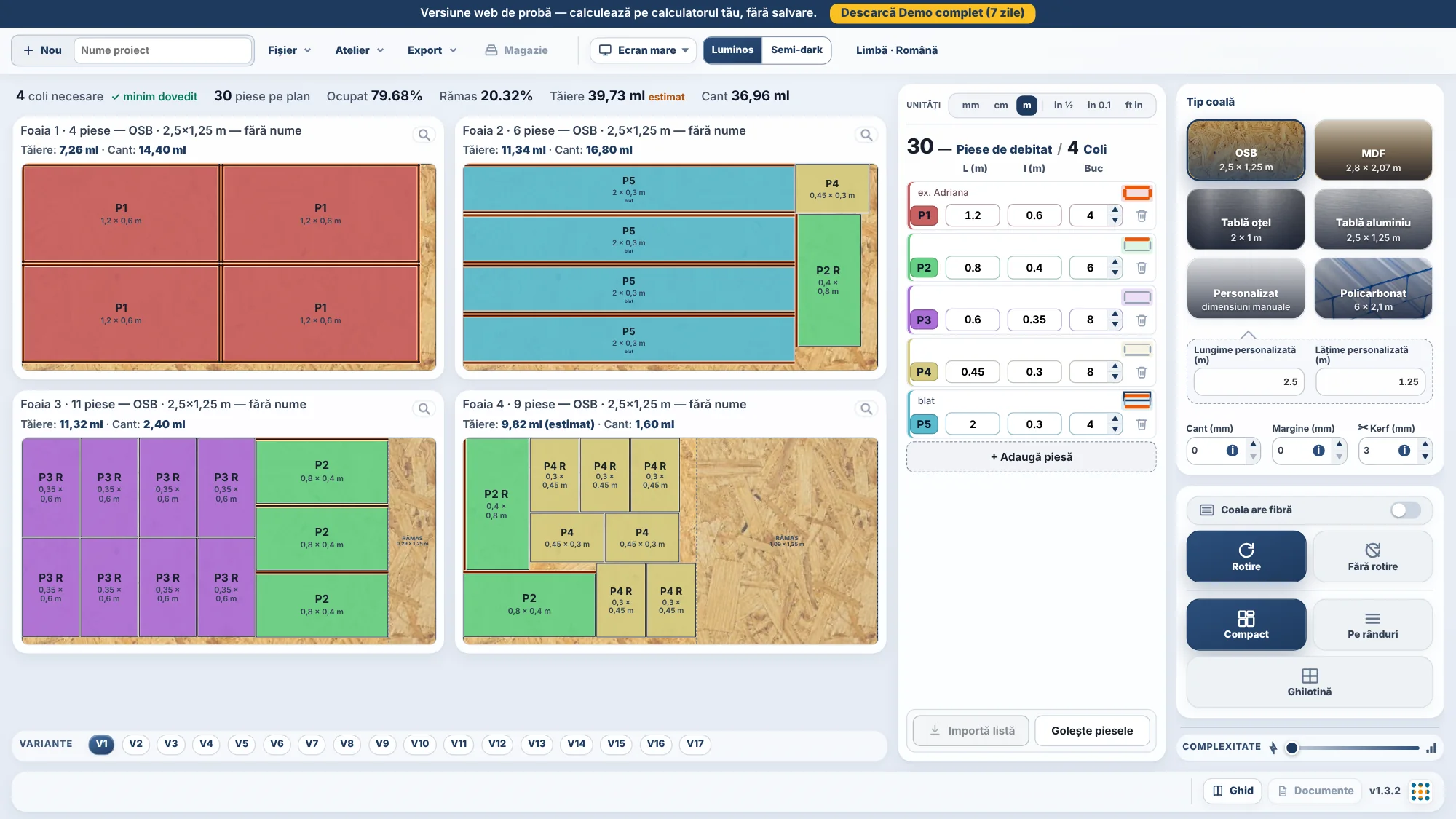Remove piece P4 using trash icon
This screenshot has height=819, width=1456.
(1142, 372)
